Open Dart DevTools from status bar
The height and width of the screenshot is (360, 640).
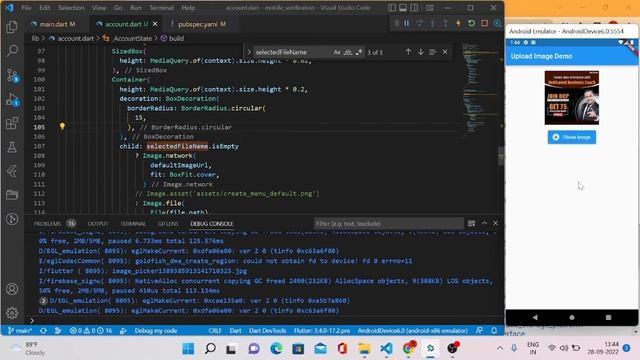click(x=267, y=331)
